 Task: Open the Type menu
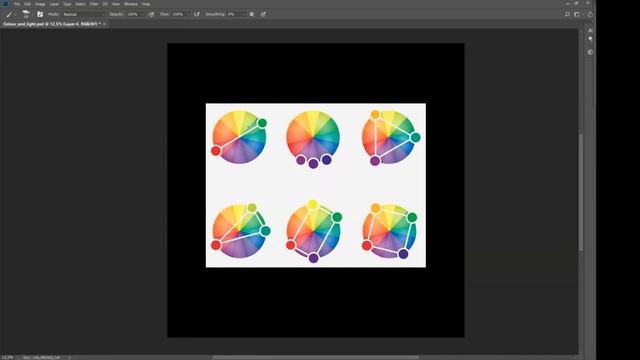click(x=67, y=4)
